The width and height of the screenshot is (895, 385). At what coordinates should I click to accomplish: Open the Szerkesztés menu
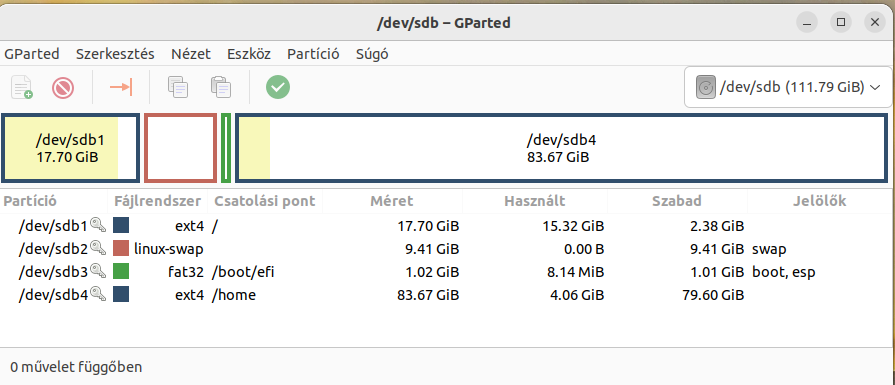tap(115, 54)
